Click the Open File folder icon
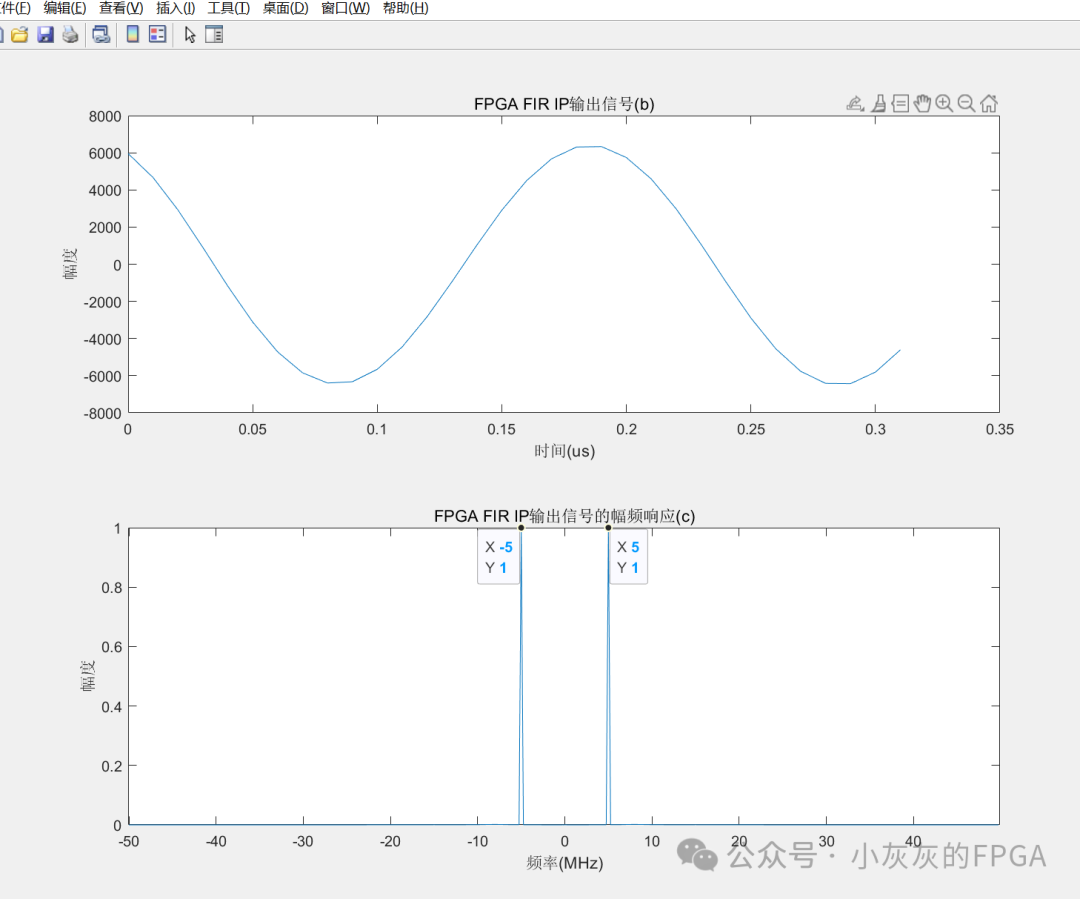The image size is (1080, 899). [x=19, y=34]
